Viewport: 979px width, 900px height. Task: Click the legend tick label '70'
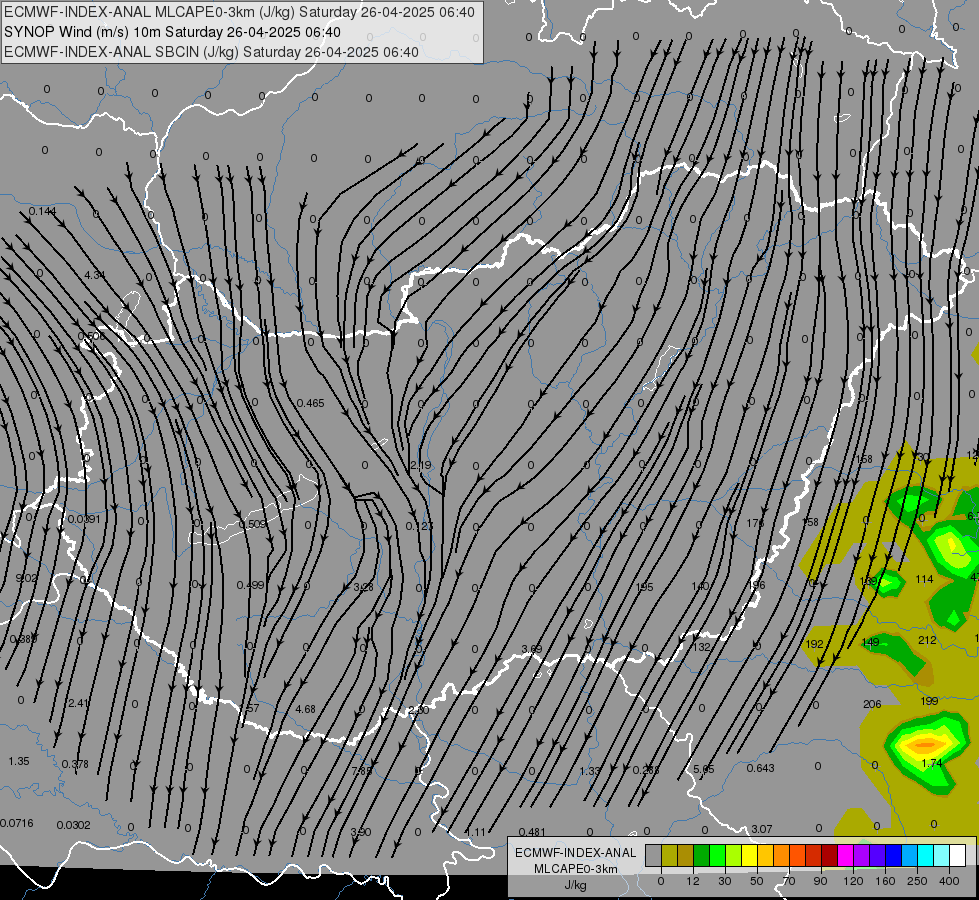pyautogui.click(x=789, y=881)
